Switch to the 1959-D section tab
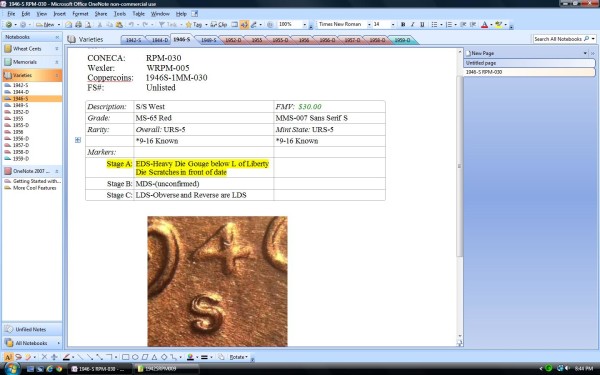Viewport: 600px width, 375px height. 402,40
